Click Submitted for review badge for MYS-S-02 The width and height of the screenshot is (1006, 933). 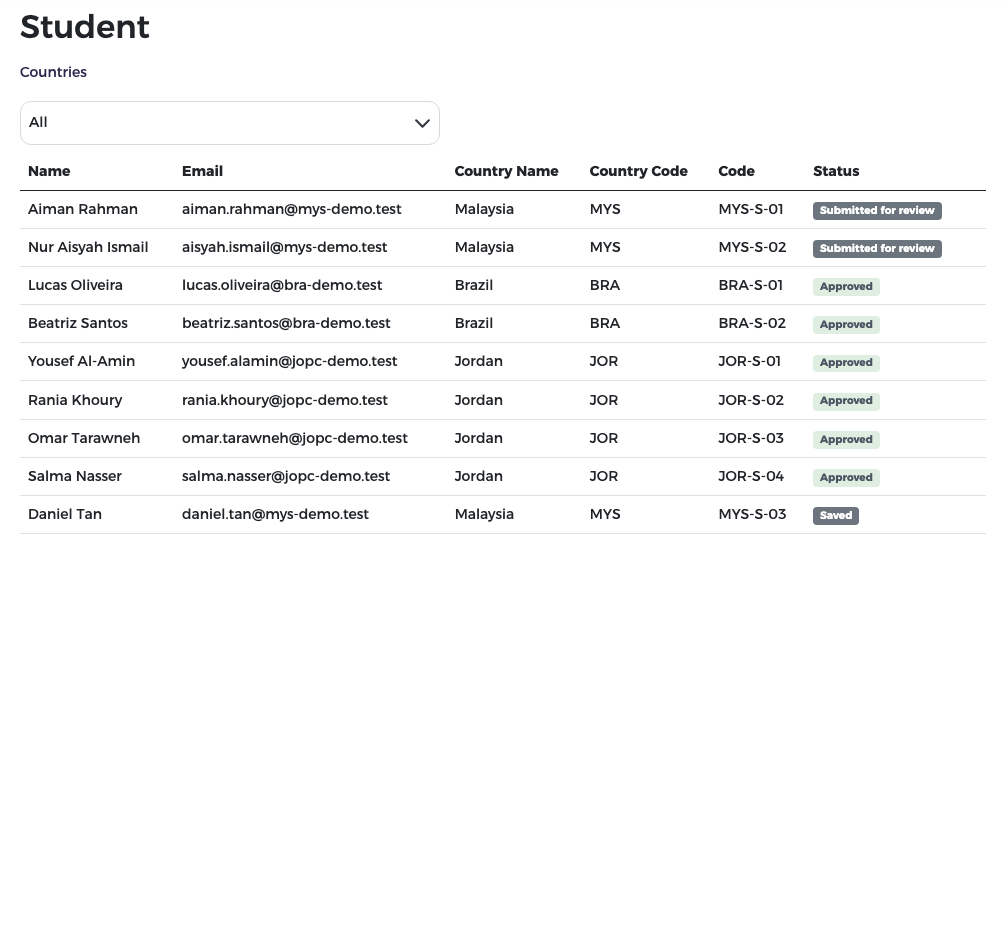click(x=877, y=248)
